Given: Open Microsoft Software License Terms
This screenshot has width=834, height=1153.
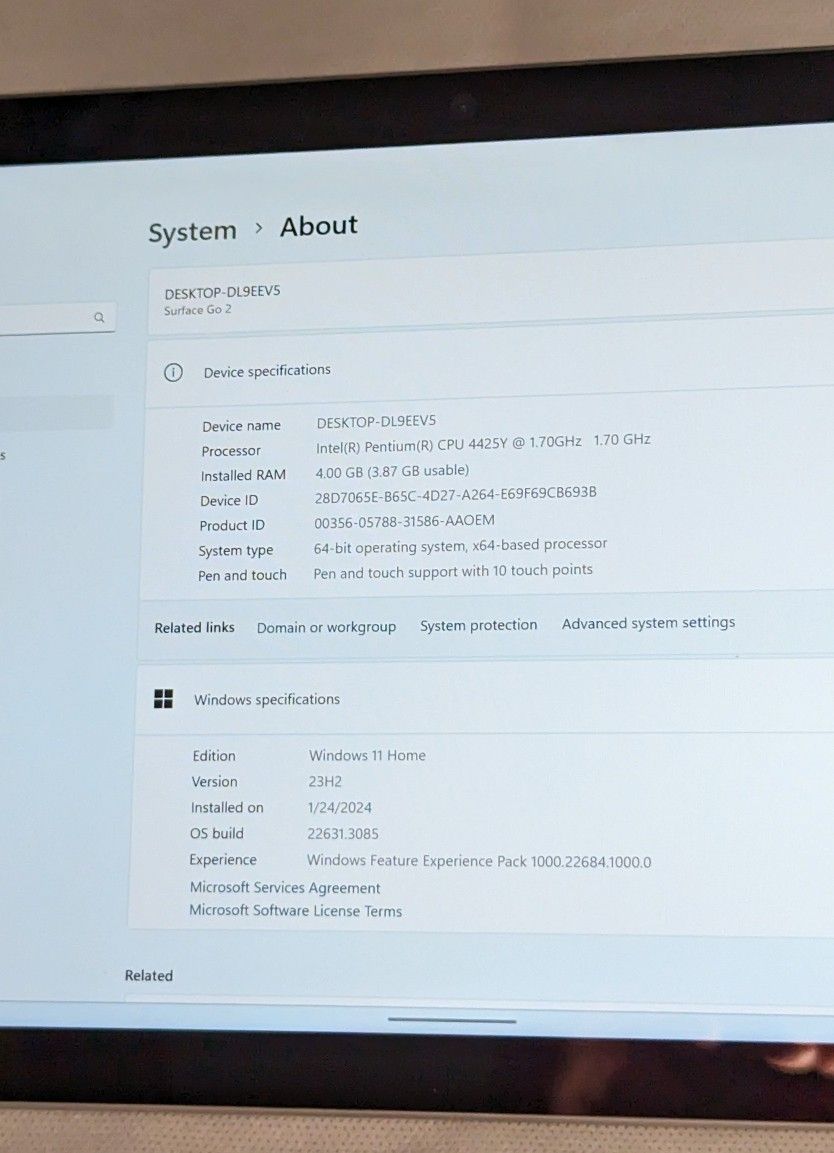Looking at the screenshot, I should click(295, 911).
